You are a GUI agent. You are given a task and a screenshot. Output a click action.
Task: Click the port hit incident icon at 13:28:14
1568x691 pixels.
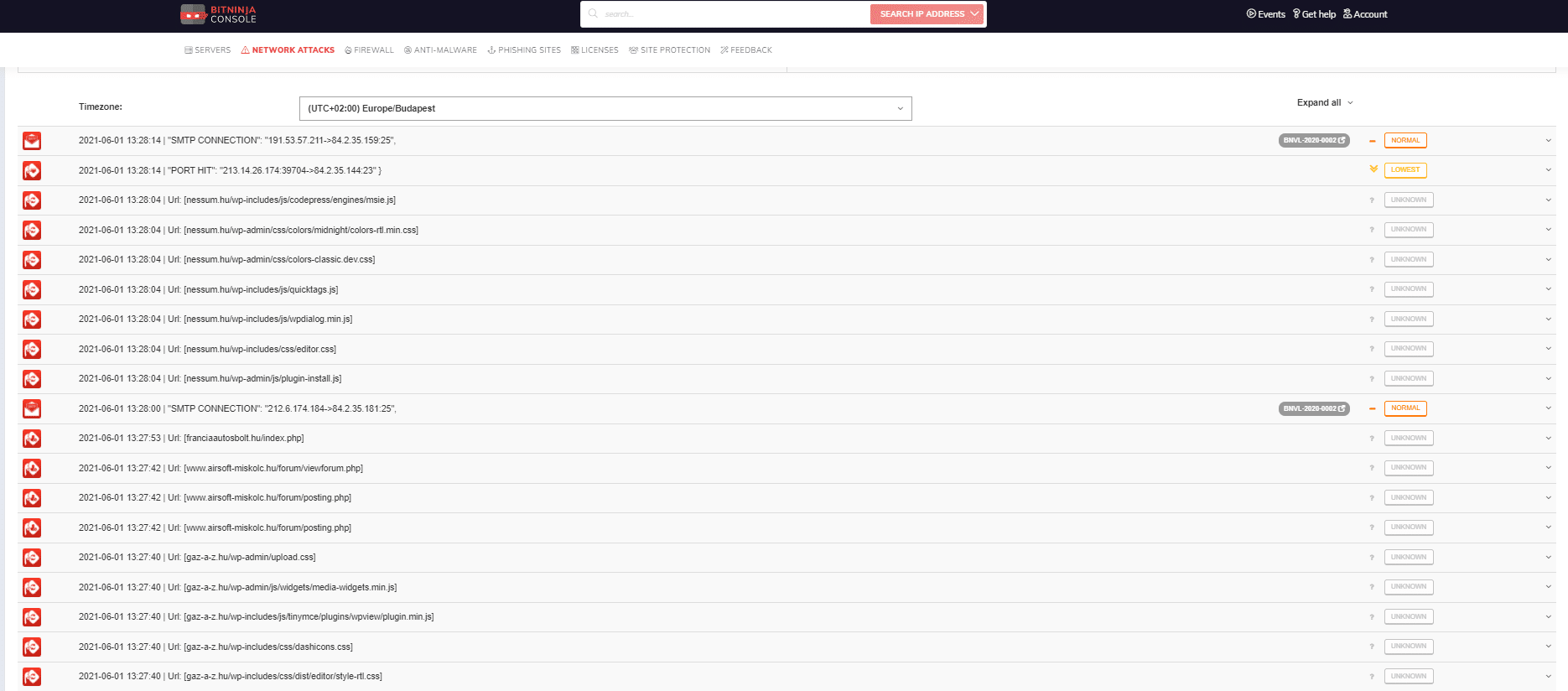click(32, 171)
